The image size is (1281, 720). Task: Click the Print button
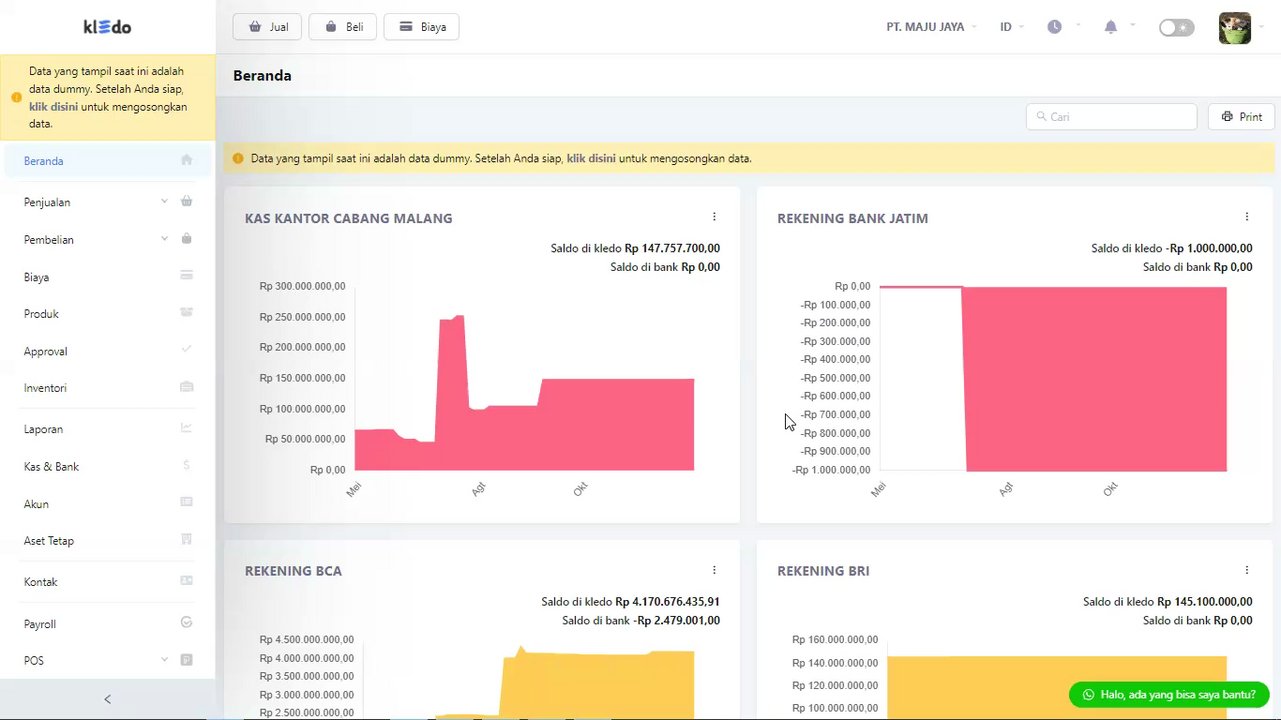pos(1241,117)
